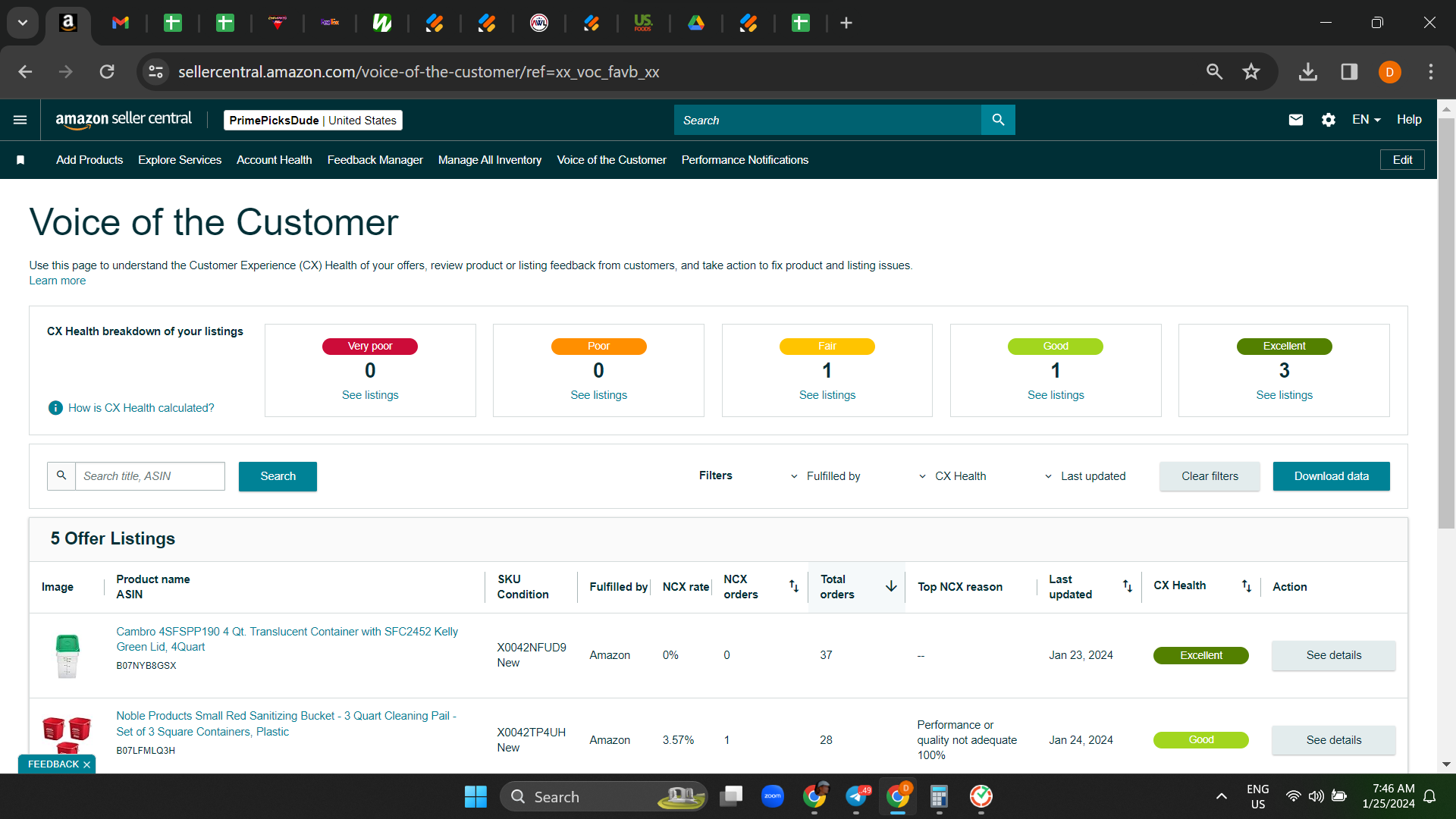Open the settings gear icon

(x=1329, y=120)
